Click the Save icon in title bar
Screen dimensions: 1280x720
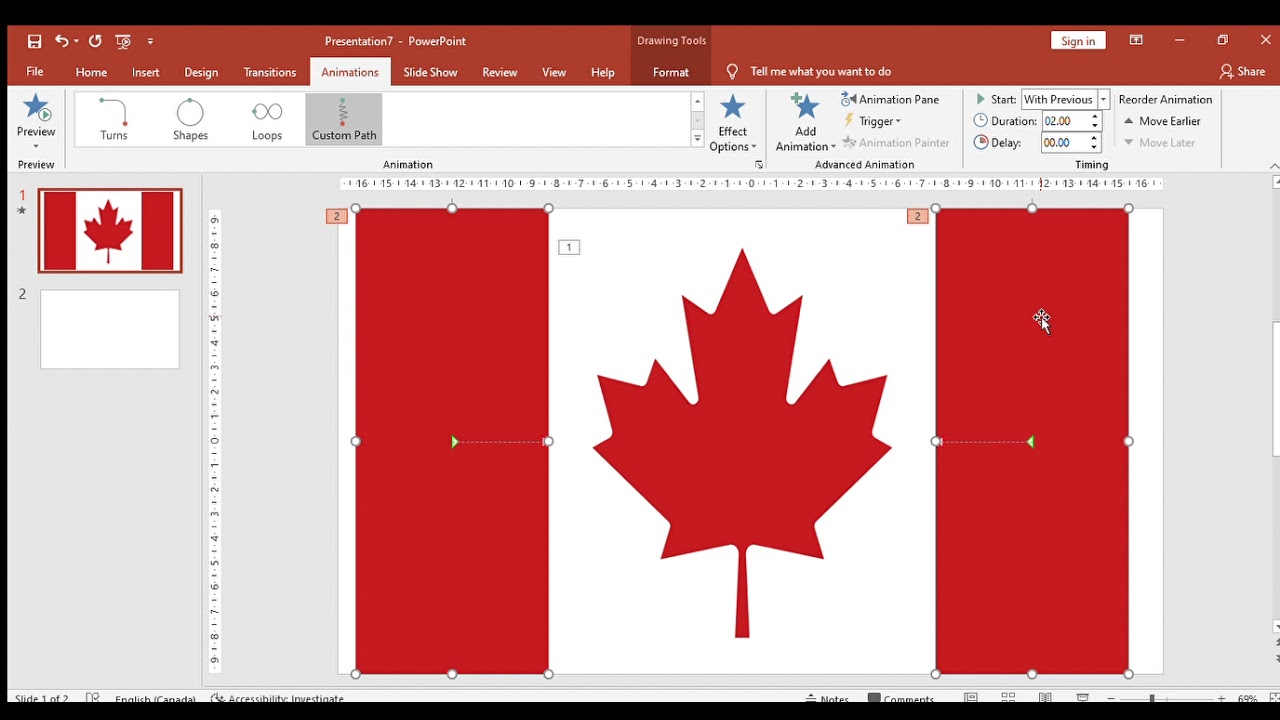(x=35, y=41)
